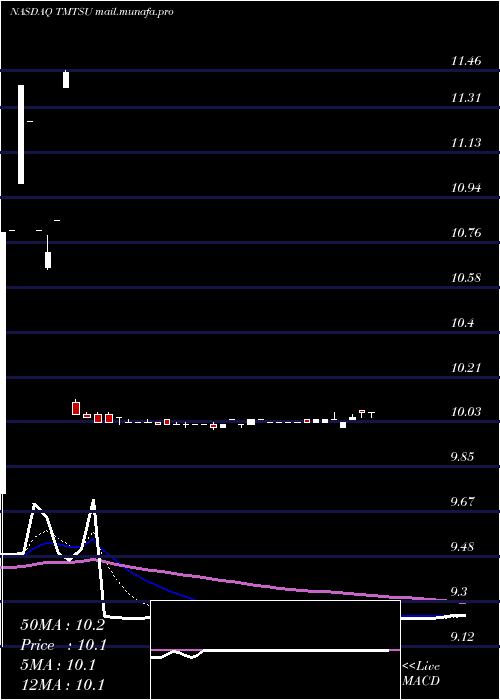Click the <<Live MACD label

[421, 674]
